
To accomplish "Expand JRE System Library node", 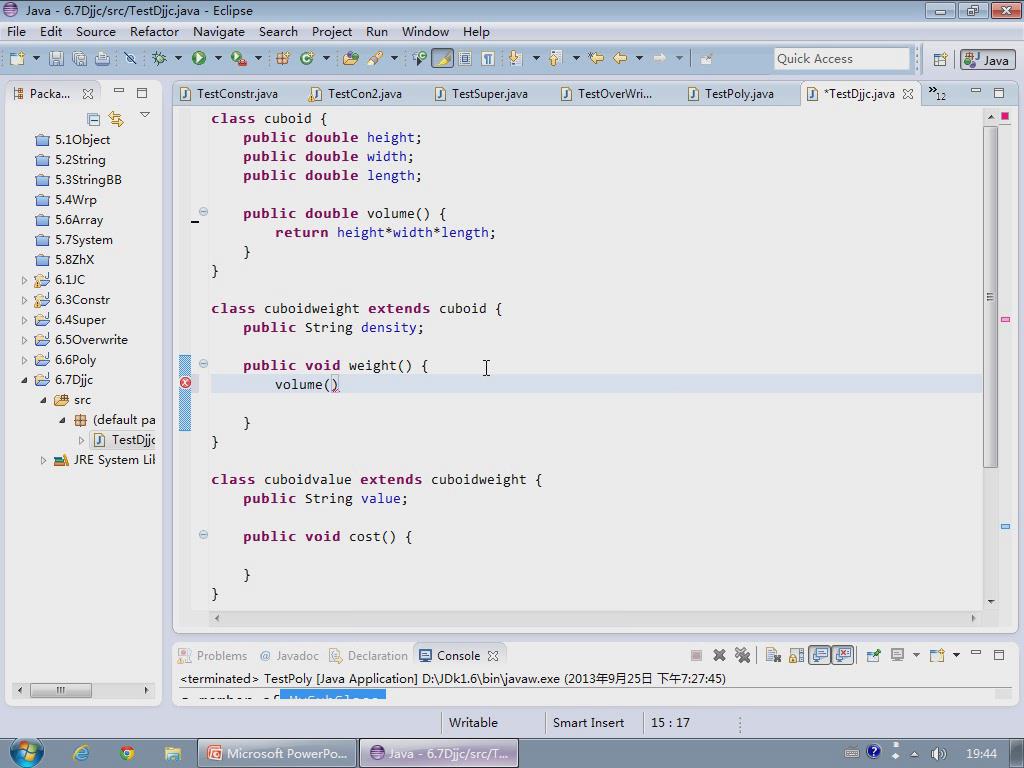I will pos(43,460).
